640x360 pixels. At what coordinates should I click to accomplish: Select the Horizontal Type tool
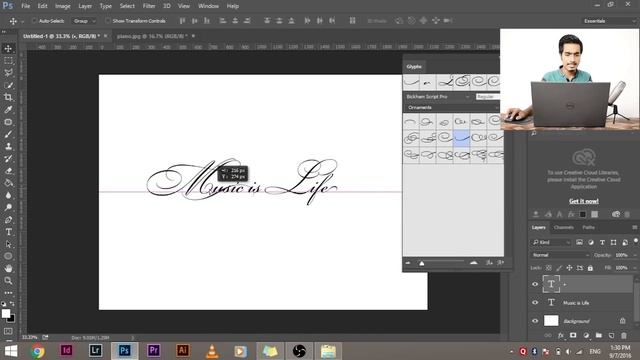8,232
